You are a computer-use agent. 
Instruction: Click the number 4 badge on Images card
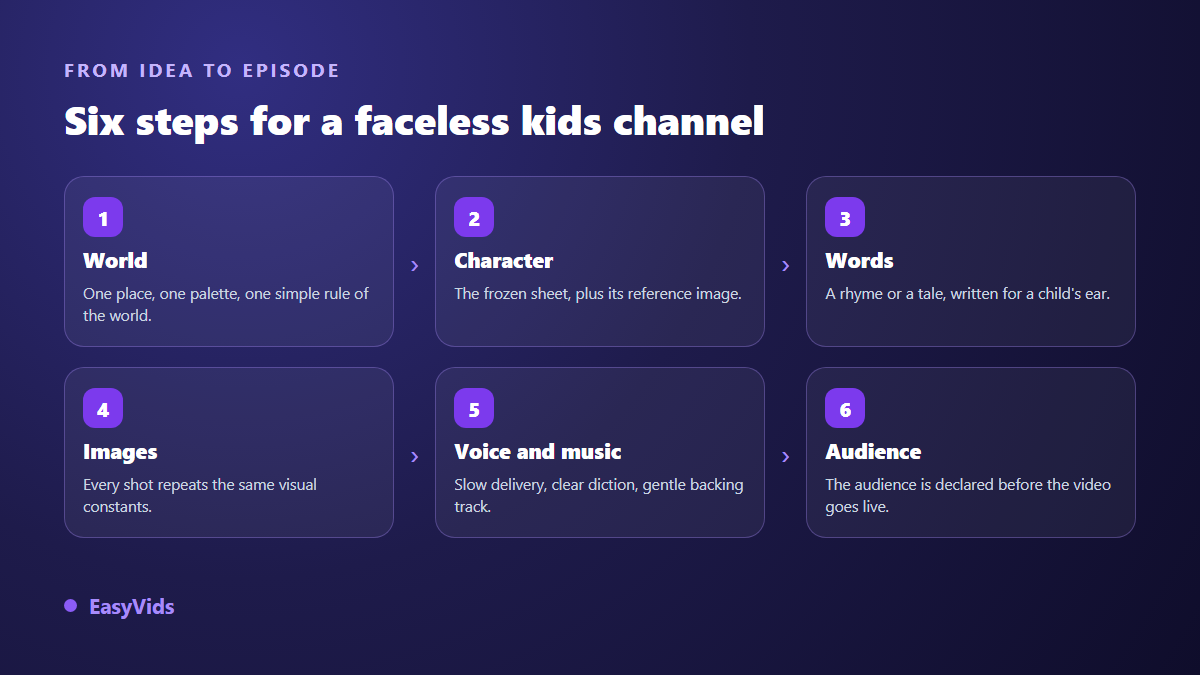point(103,408)
